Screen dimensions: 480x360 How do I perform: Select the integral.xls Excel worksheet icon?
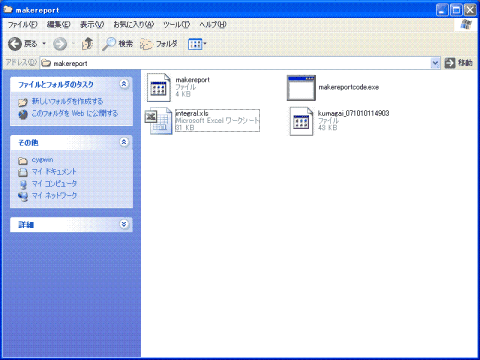tap(159, 121)
